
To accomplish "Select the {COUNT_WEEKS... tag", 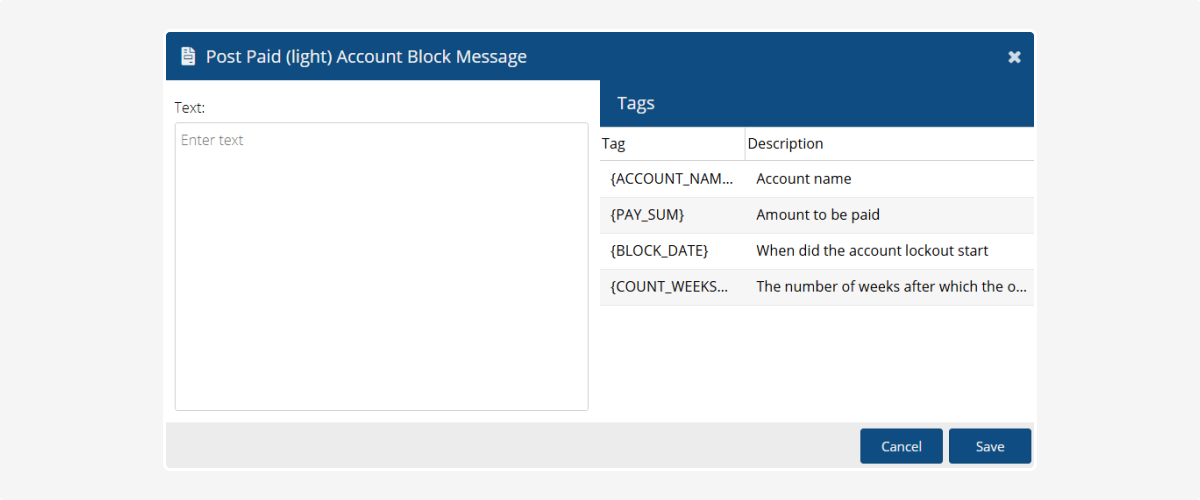I will tap(669, 287).
